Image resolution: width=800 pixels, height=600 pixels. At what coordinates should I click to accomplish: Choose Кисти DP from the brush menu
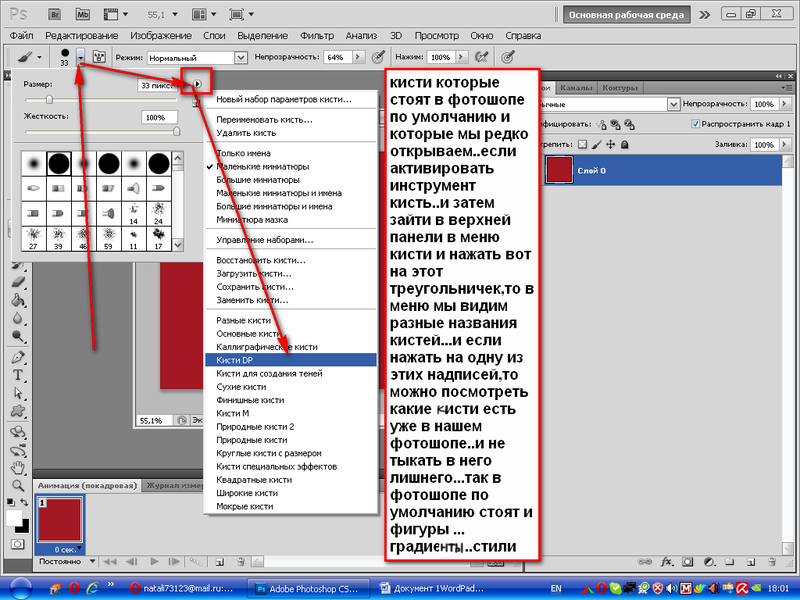pyautogui.click(x=291, y=360)
